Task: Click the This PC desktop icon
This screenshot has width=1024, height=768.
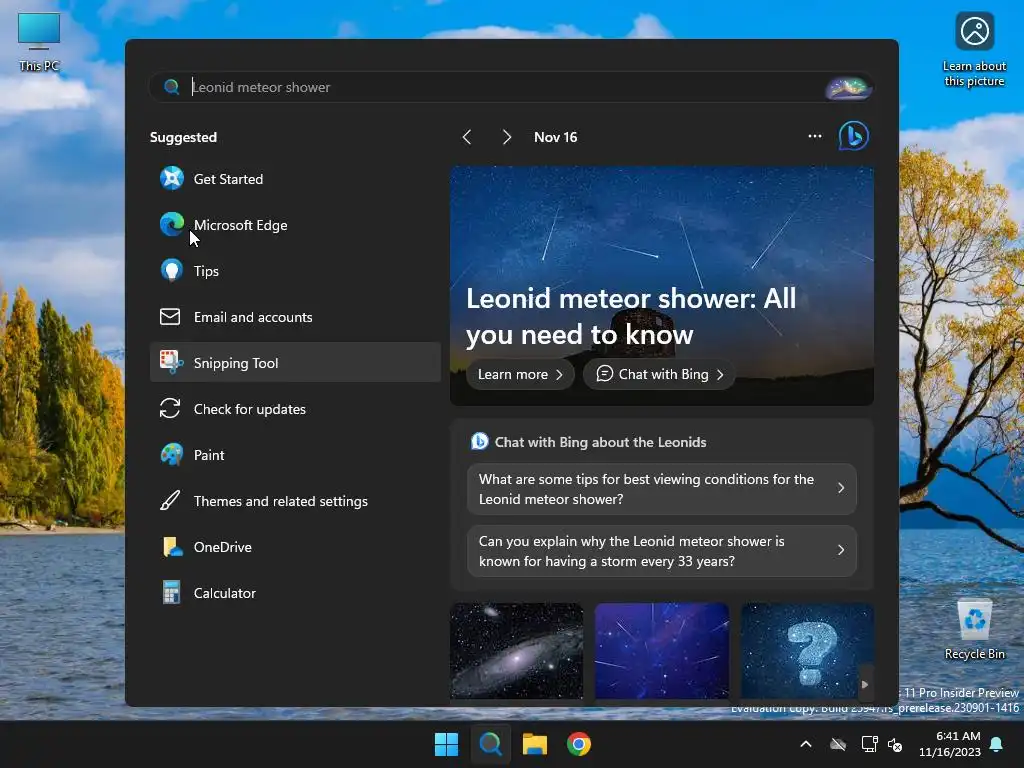Action: point(39,41)
